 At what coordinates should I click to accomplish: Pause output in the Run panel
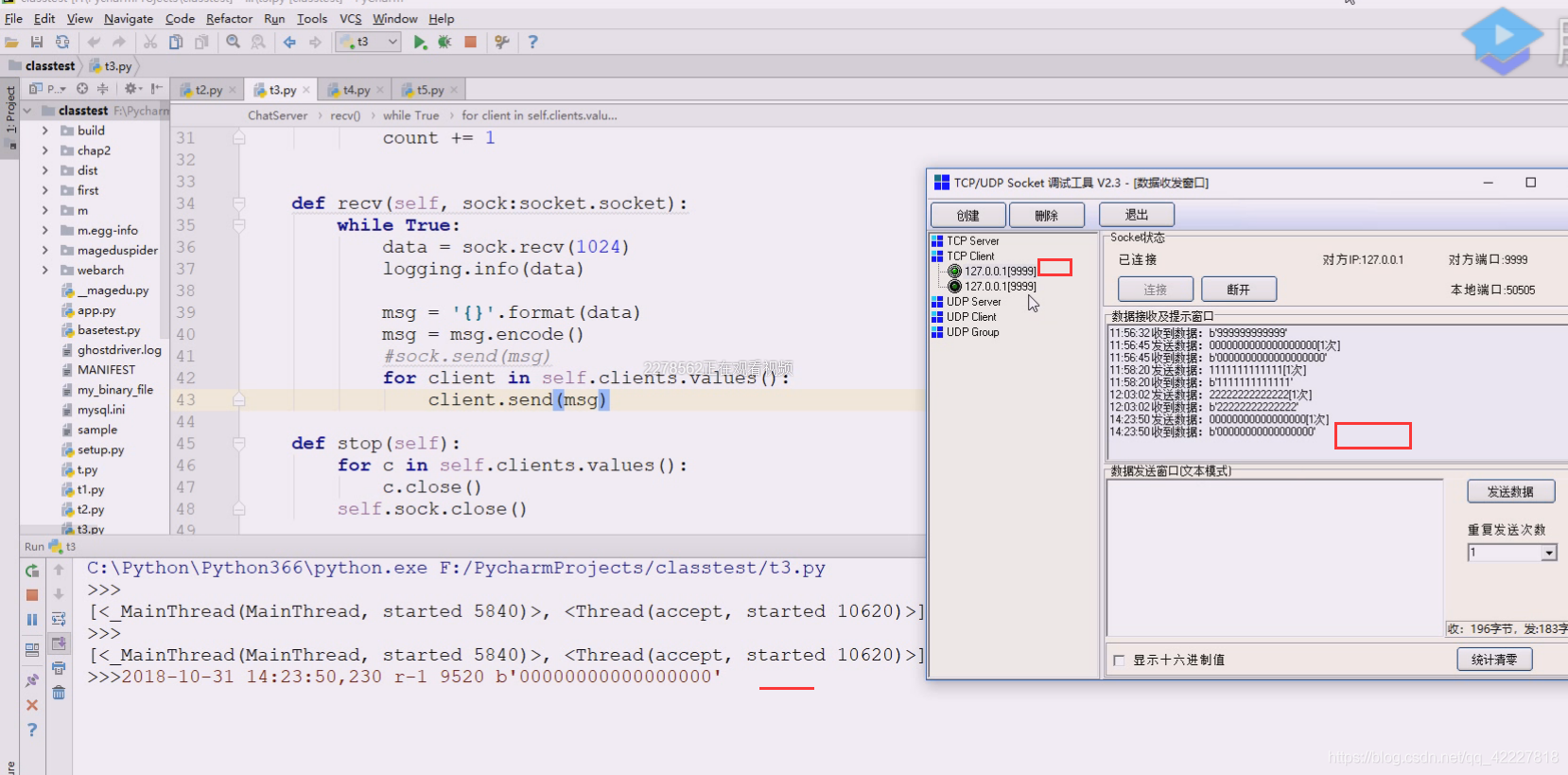click(32, 620)
